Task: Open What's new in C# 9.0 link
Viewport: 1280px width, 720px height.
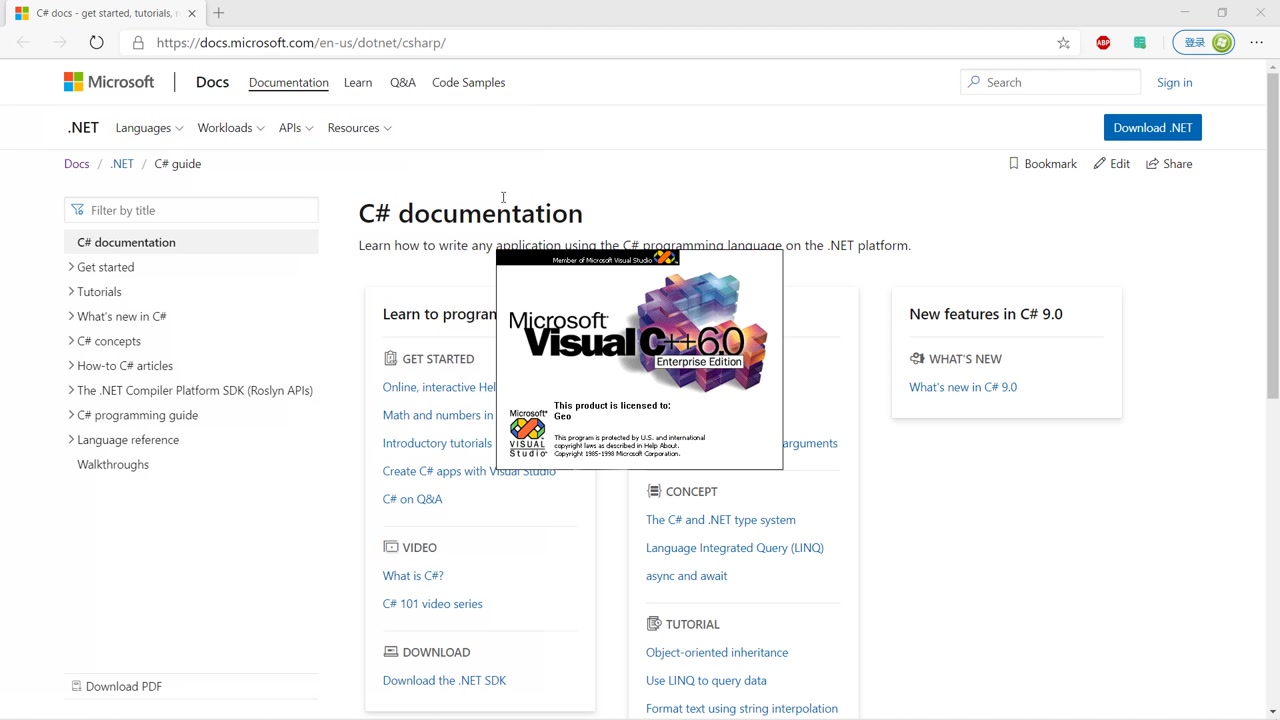Action: point(963,387)
